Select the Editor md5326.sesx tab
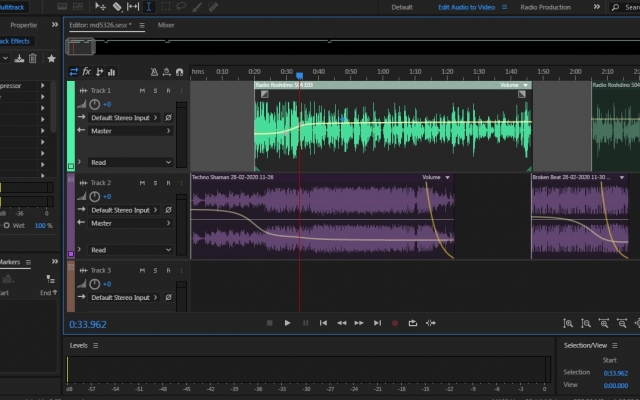The width and height of the screenshot is (640, 400). pos(100,25)
